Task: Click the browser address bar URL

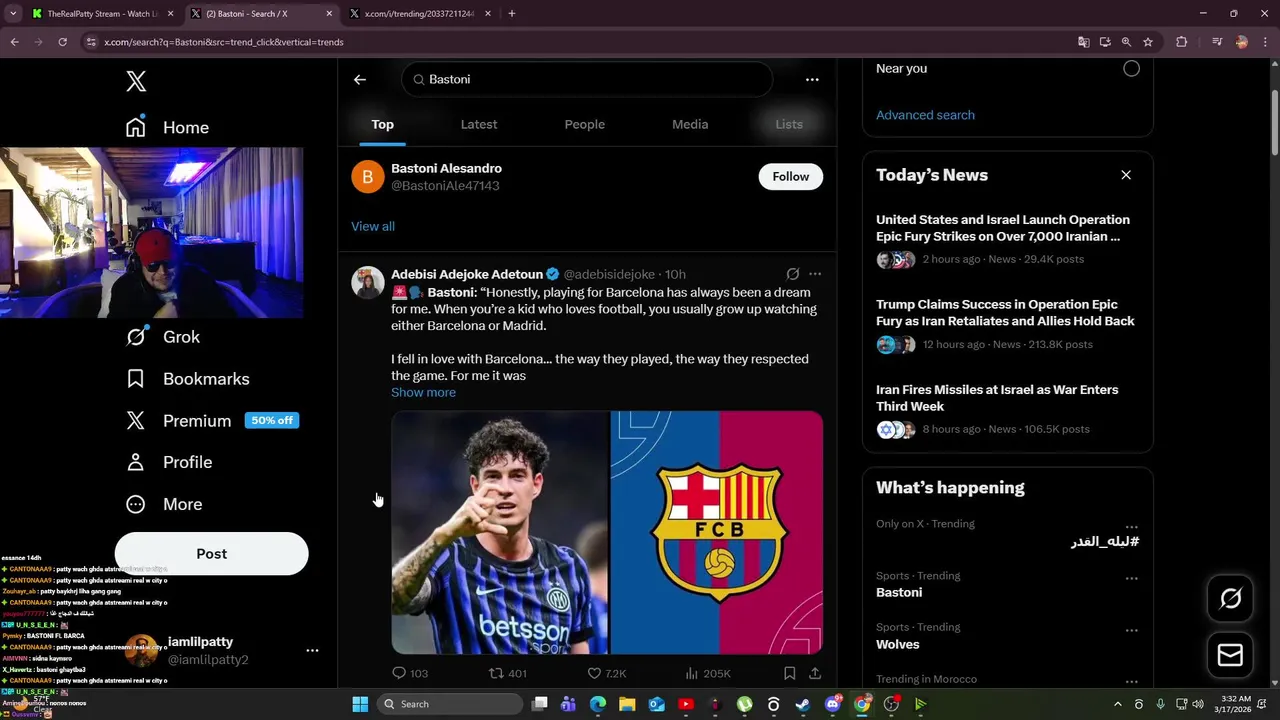Action: coord(224,42)
